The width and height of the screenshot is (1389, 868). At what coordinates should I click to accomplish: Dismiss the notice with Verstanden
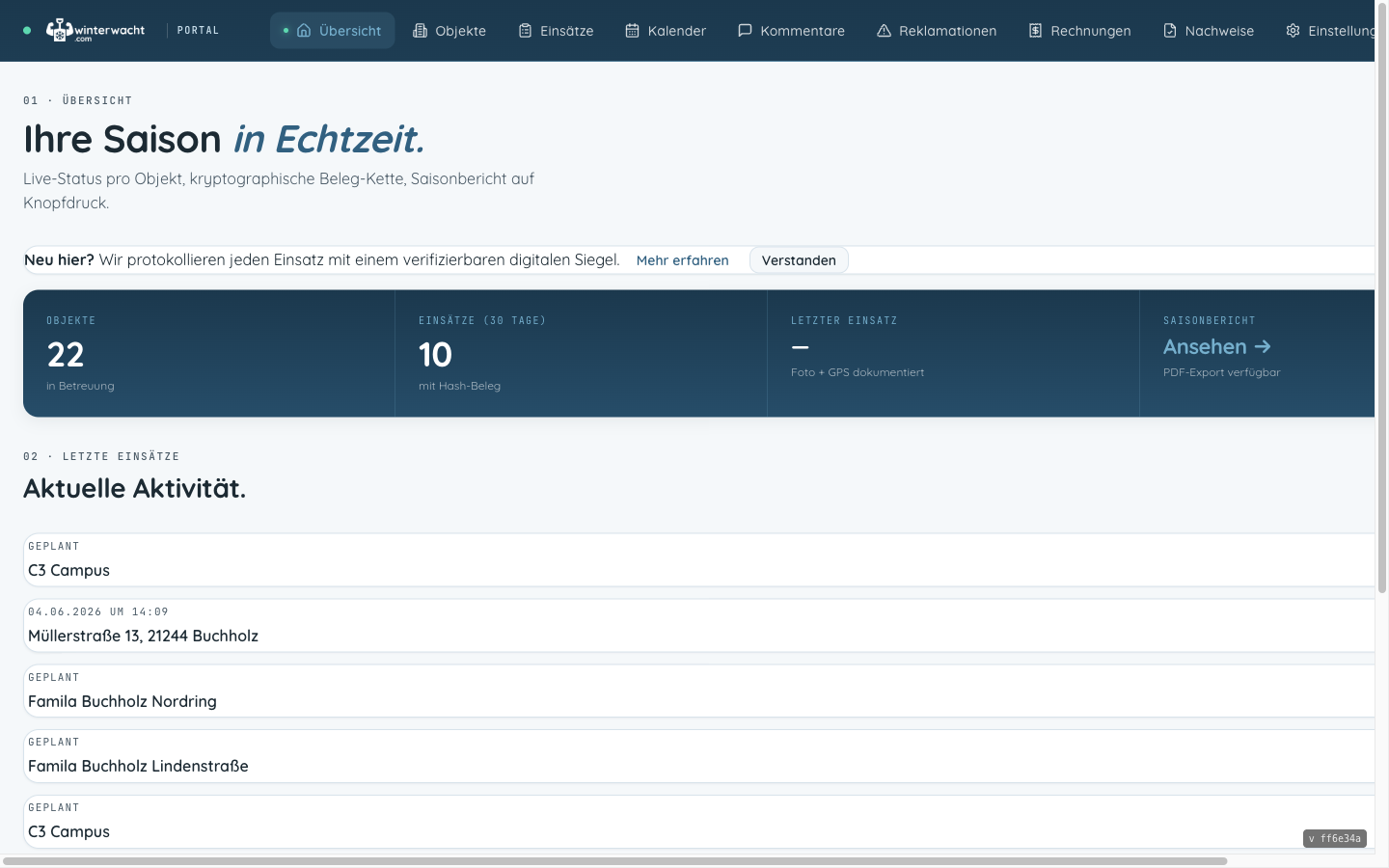pos(799,260)
